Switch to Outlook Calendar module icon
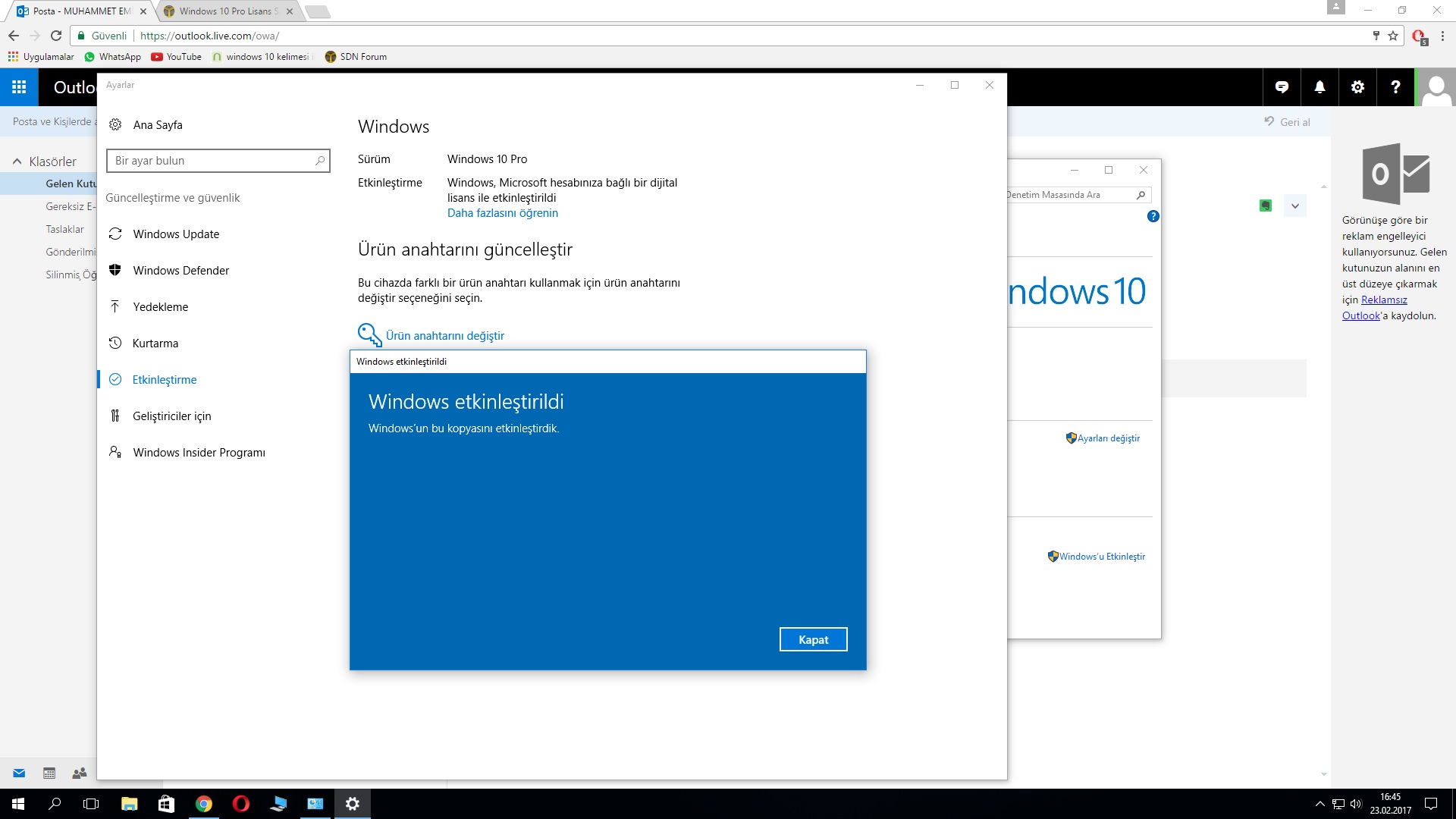This screenshot has height=819, width=1456. (x=49, y=773)
